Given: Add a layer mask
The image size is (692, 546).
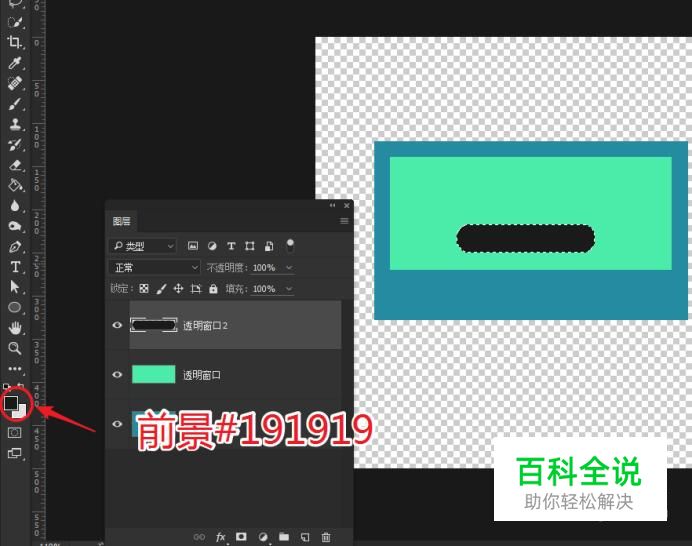Looking at the screenshot, I should tap(241, 536).
